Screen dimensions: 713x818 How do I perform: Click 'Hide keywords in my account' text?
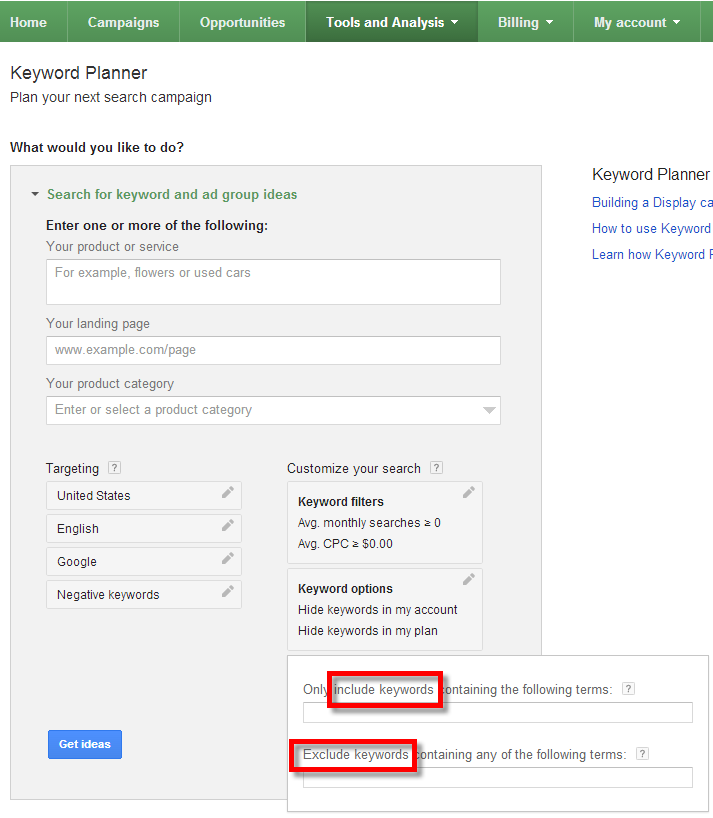click(x=378, y=610)
